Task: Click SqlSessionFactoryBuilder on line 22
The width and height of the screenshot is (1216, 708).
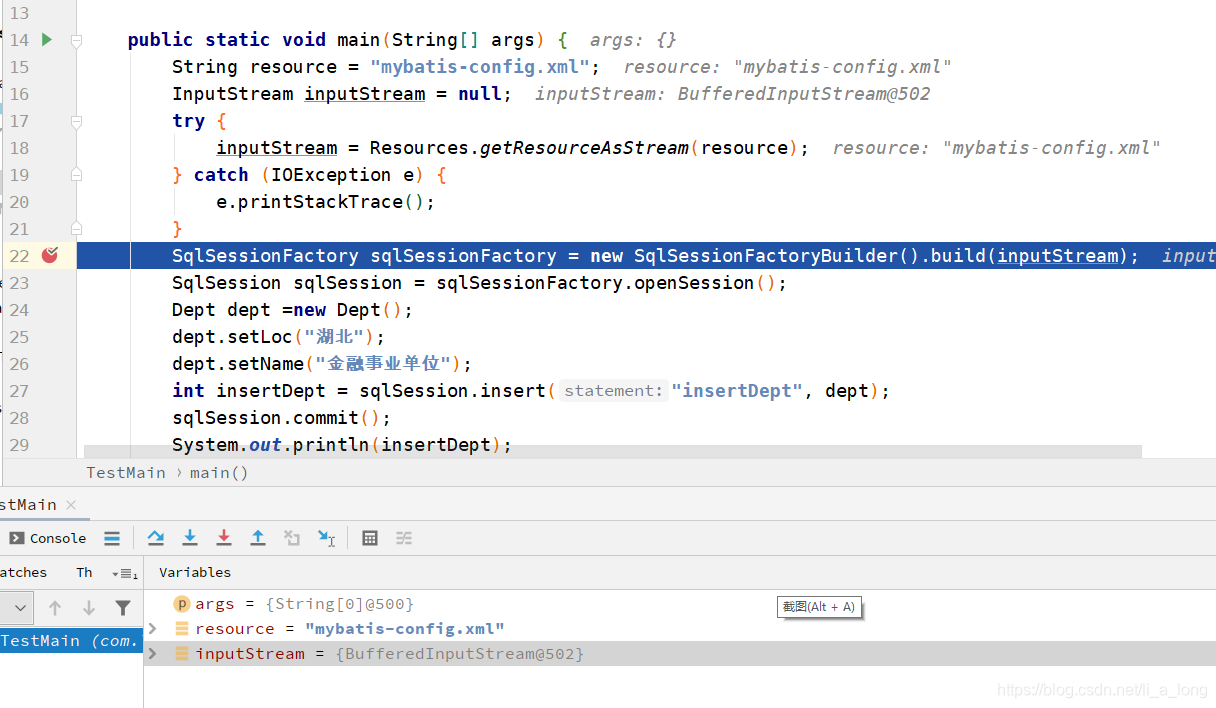Action: pos(765,256)
